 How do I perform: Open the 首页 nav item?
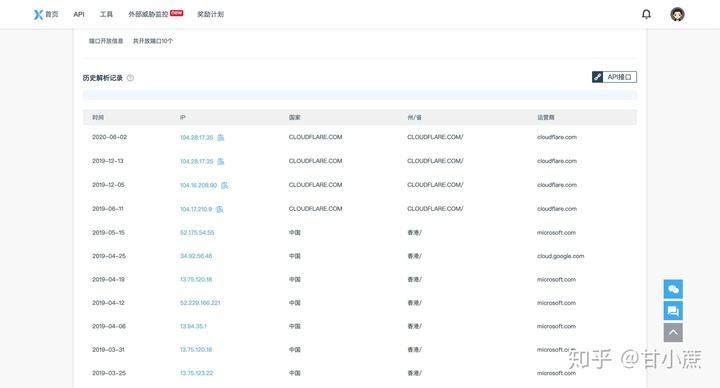coord(51,14)
